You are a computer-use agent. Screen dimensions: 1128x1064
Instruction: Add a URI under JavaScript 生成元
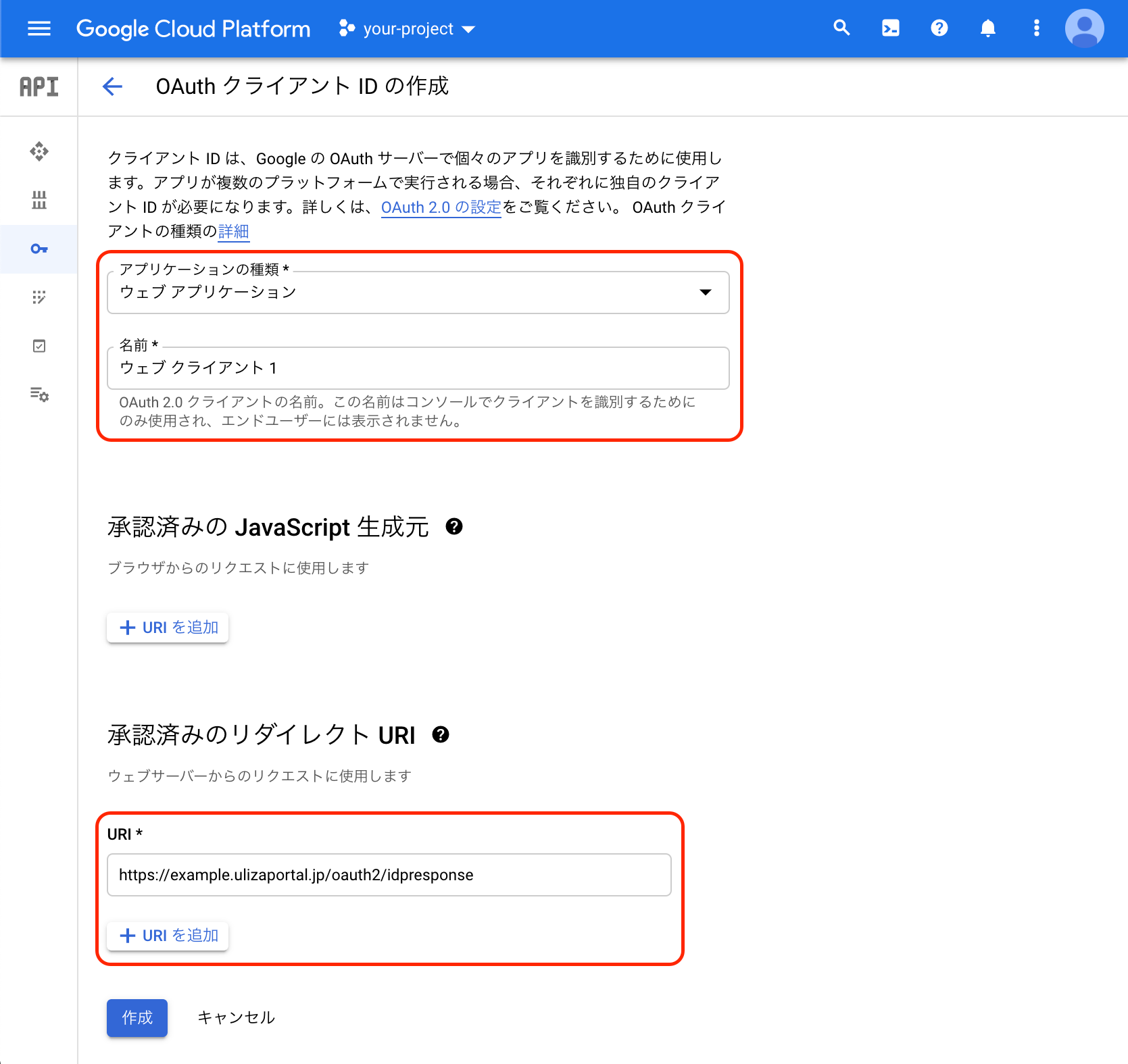[x=168, y=628]
